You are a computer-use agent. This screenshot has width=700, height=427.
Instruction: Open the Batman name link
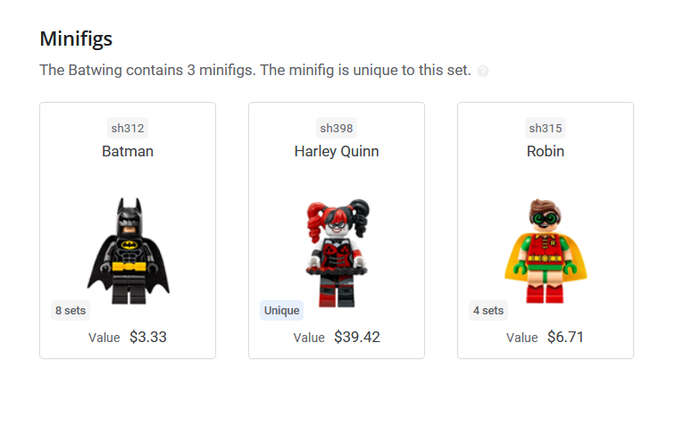pos(128,151)
